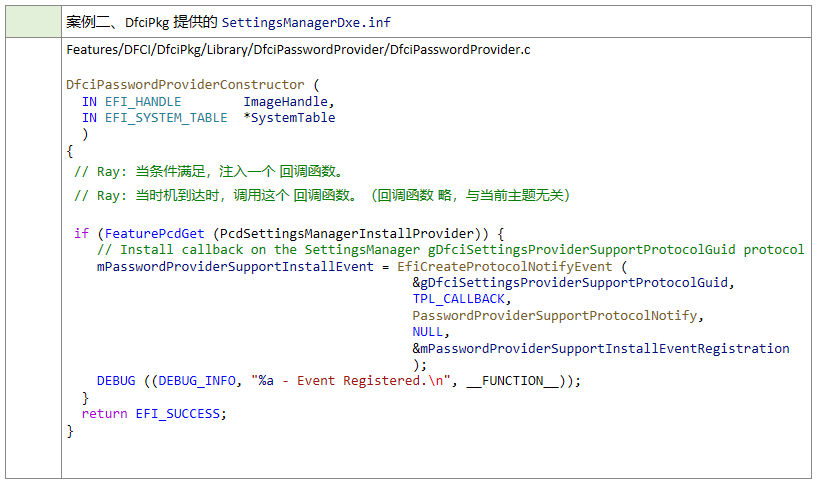Click the "TPL_CALLBACK," argument
This screenshot has height=480, width=818.
coord(462,299)
